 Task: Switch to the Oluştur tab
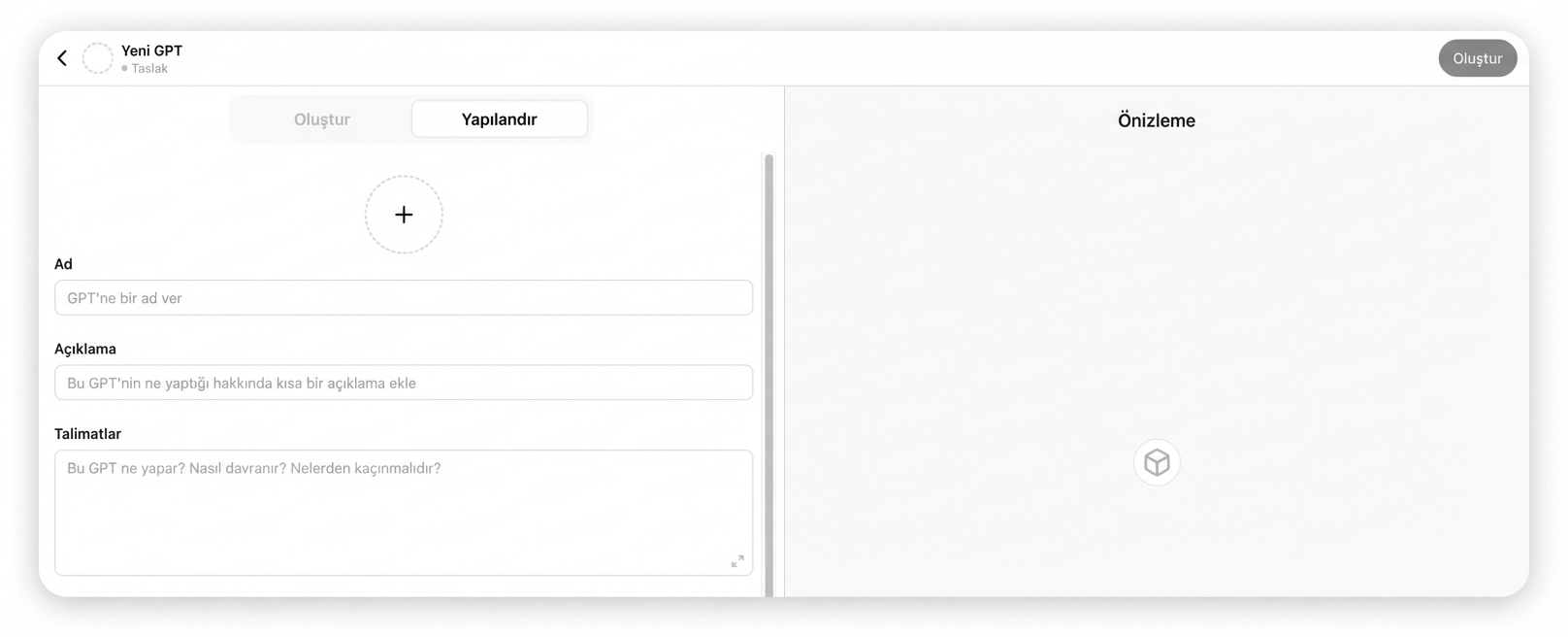pos(322,119)
